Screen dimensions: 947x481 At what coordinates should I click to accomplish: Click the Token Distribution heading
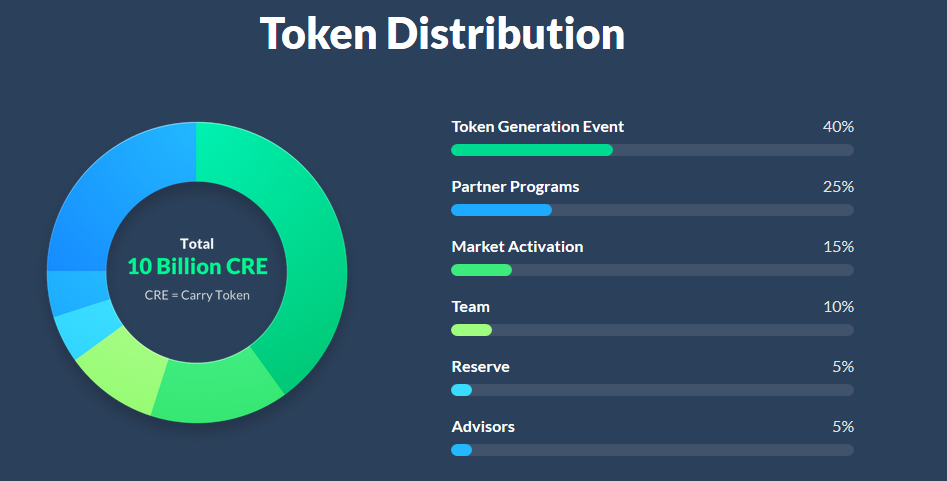[x=442, y=34]
